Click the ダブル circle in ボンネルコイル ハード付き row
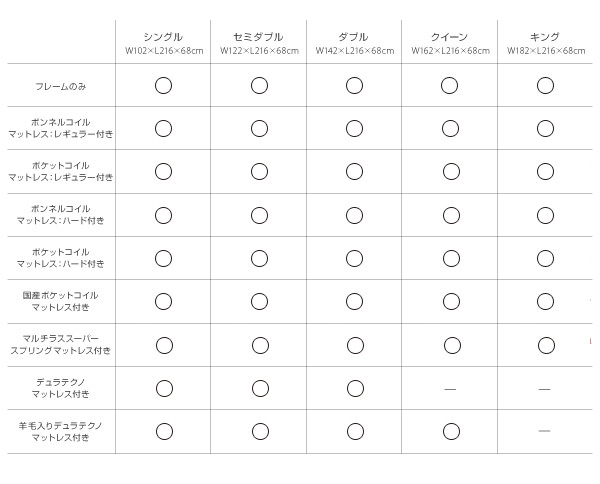 click(354, 215)
